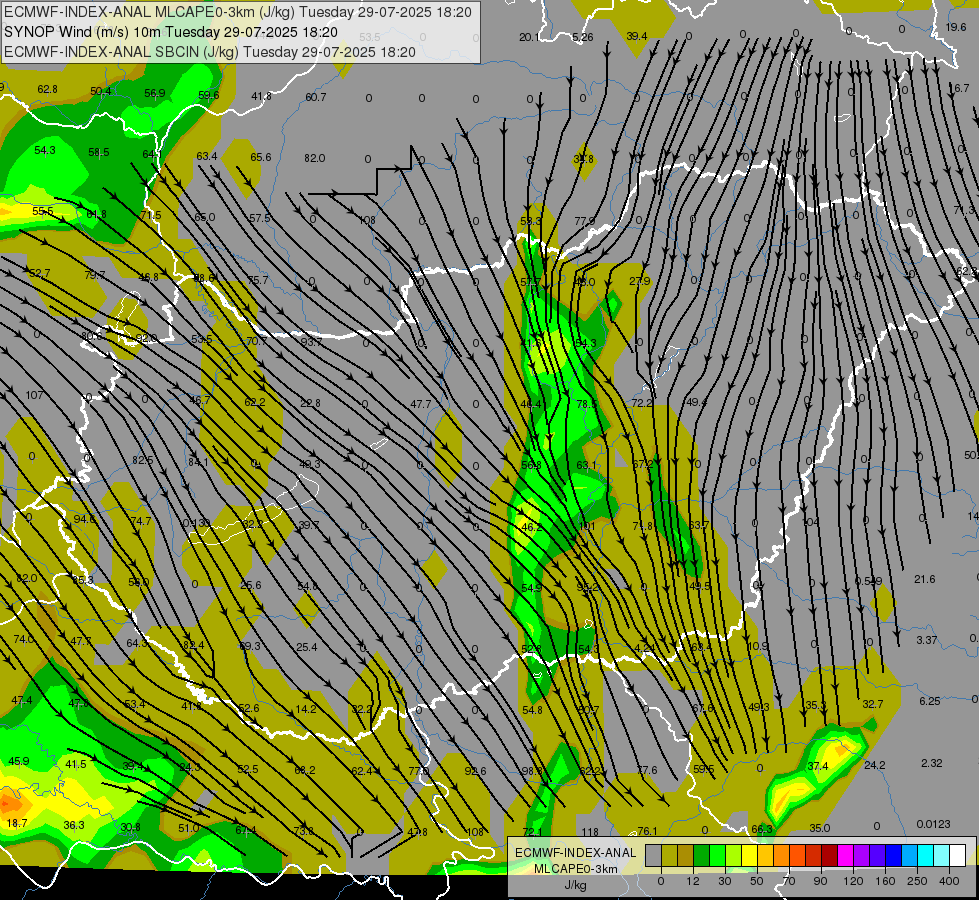Viewport: 979px width, 900px height.
Task: Click the legend scale value 50
Action: click(x=757, y=881)
